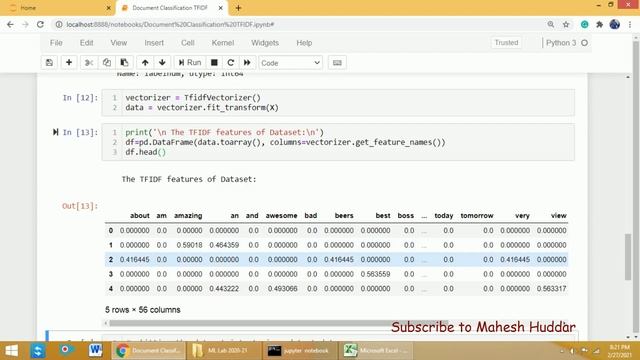Save notebook with the floppy disk icon
The width and height of the screenshot is (640, 360).
tap(49, 63)
